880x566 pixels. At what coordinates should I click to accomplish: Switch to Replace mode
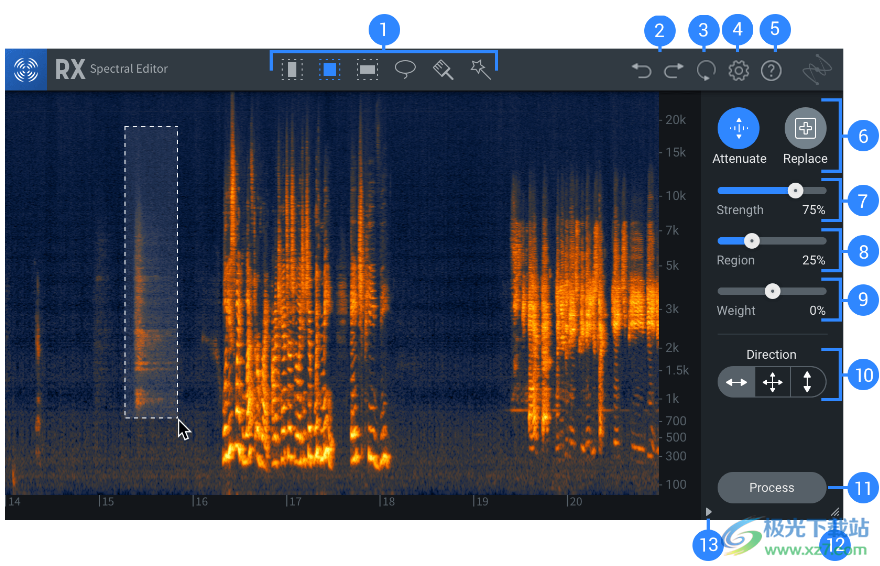click(x=805, y=128)
